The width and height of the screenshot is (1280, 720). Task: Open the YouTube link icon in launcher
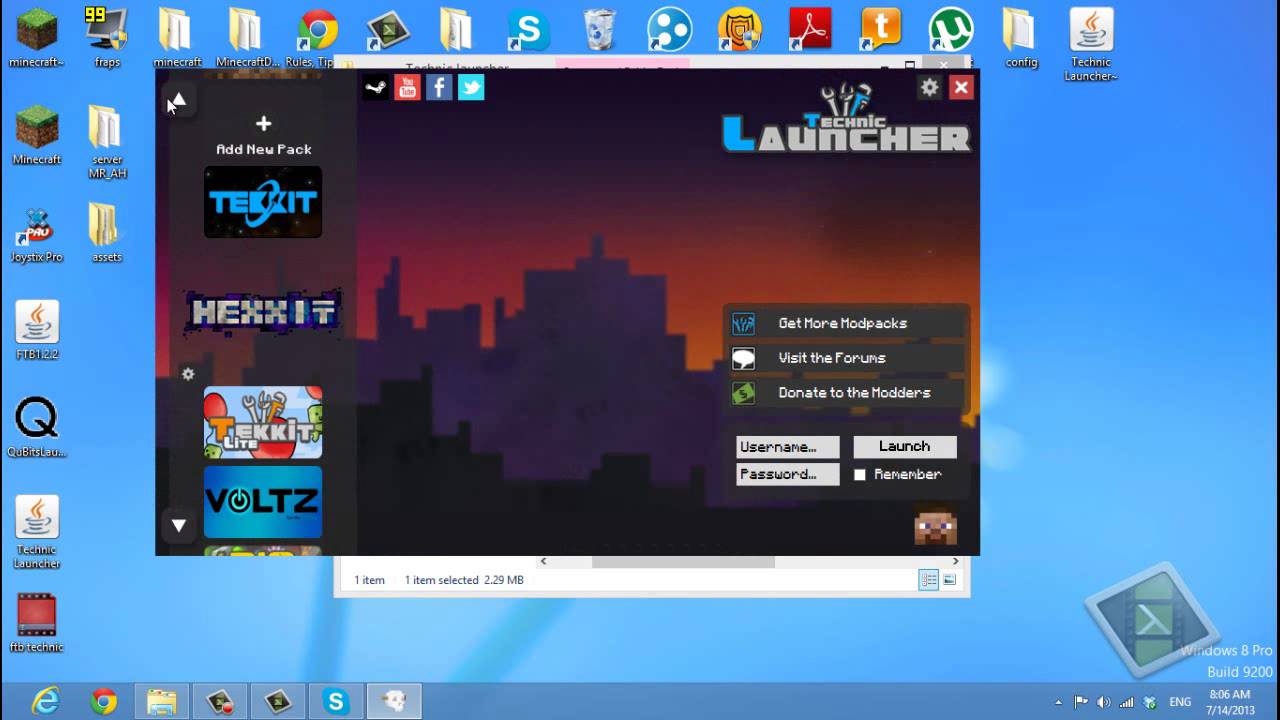[407, 88]
